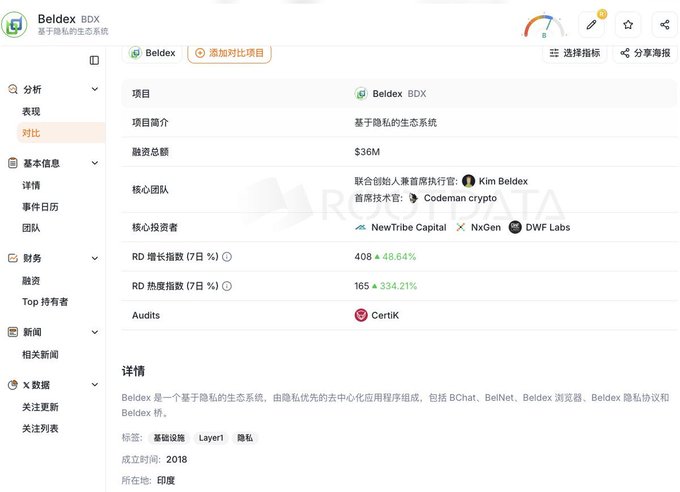
Task: Open the NewTribe Capital name link
Action: tap(409, 227)
